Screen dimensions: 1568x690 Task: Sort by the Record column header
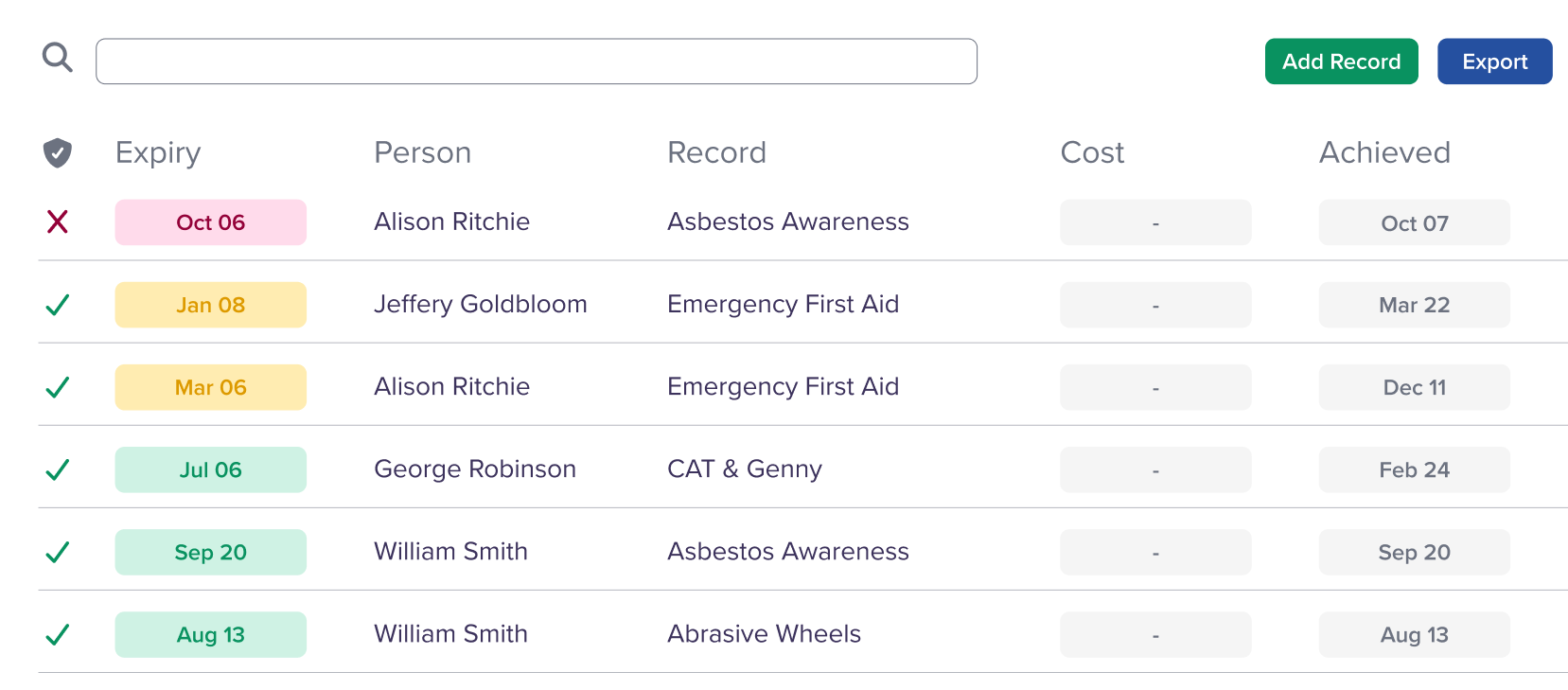(716, 152)
